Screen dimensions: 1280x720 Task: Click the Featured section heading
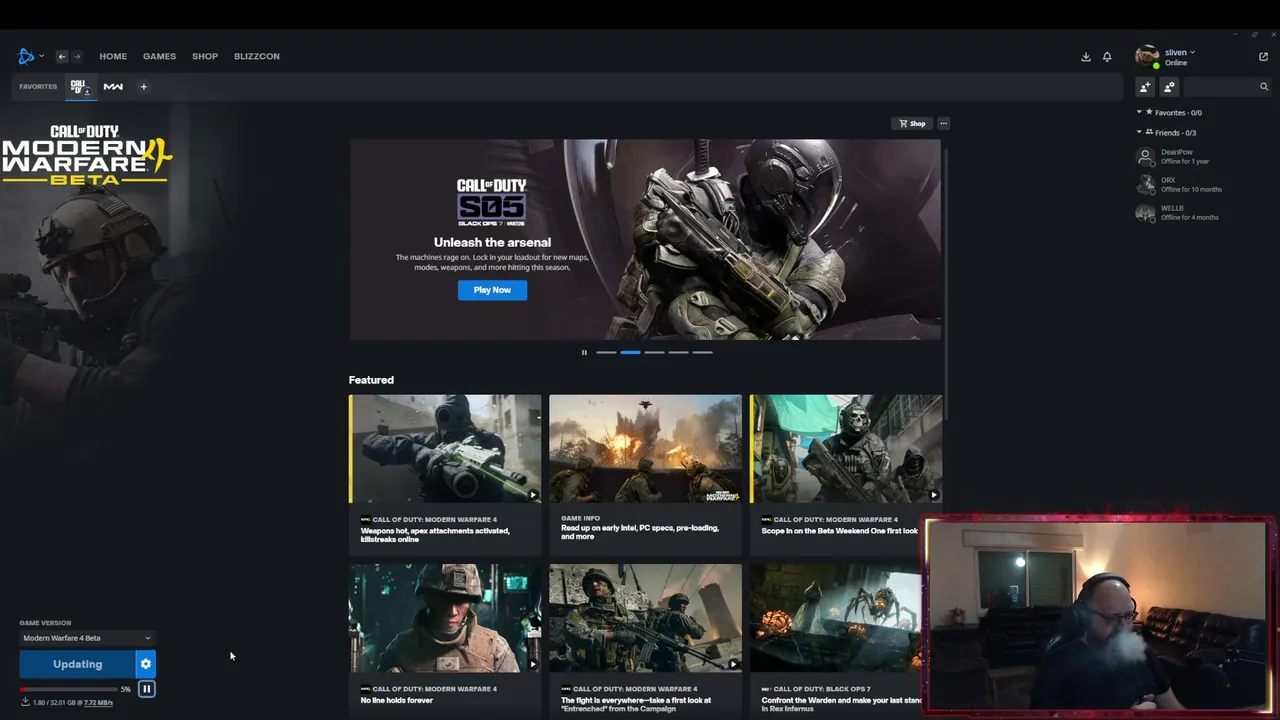[371, 380]
